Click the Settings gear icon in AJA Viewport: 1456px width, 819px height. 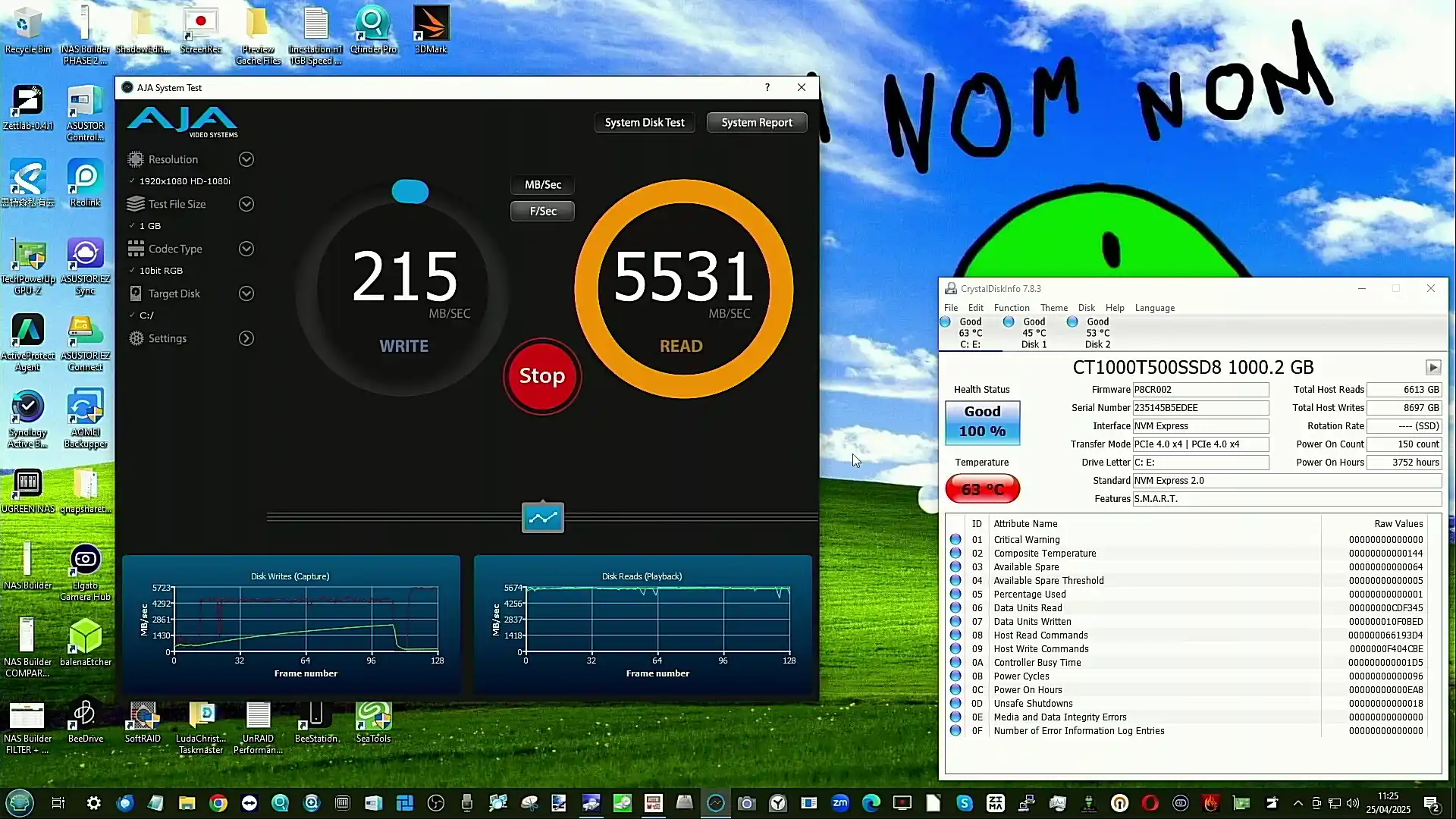[x=136, y=338]
